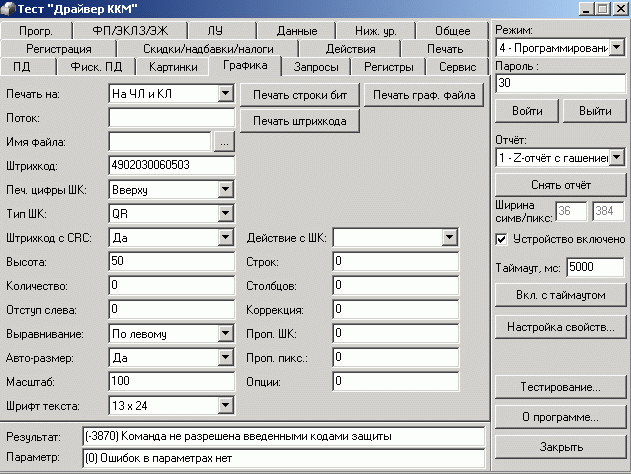Click the 'Параметр' status field
The image size is (631, 474).
click(284, 458)
